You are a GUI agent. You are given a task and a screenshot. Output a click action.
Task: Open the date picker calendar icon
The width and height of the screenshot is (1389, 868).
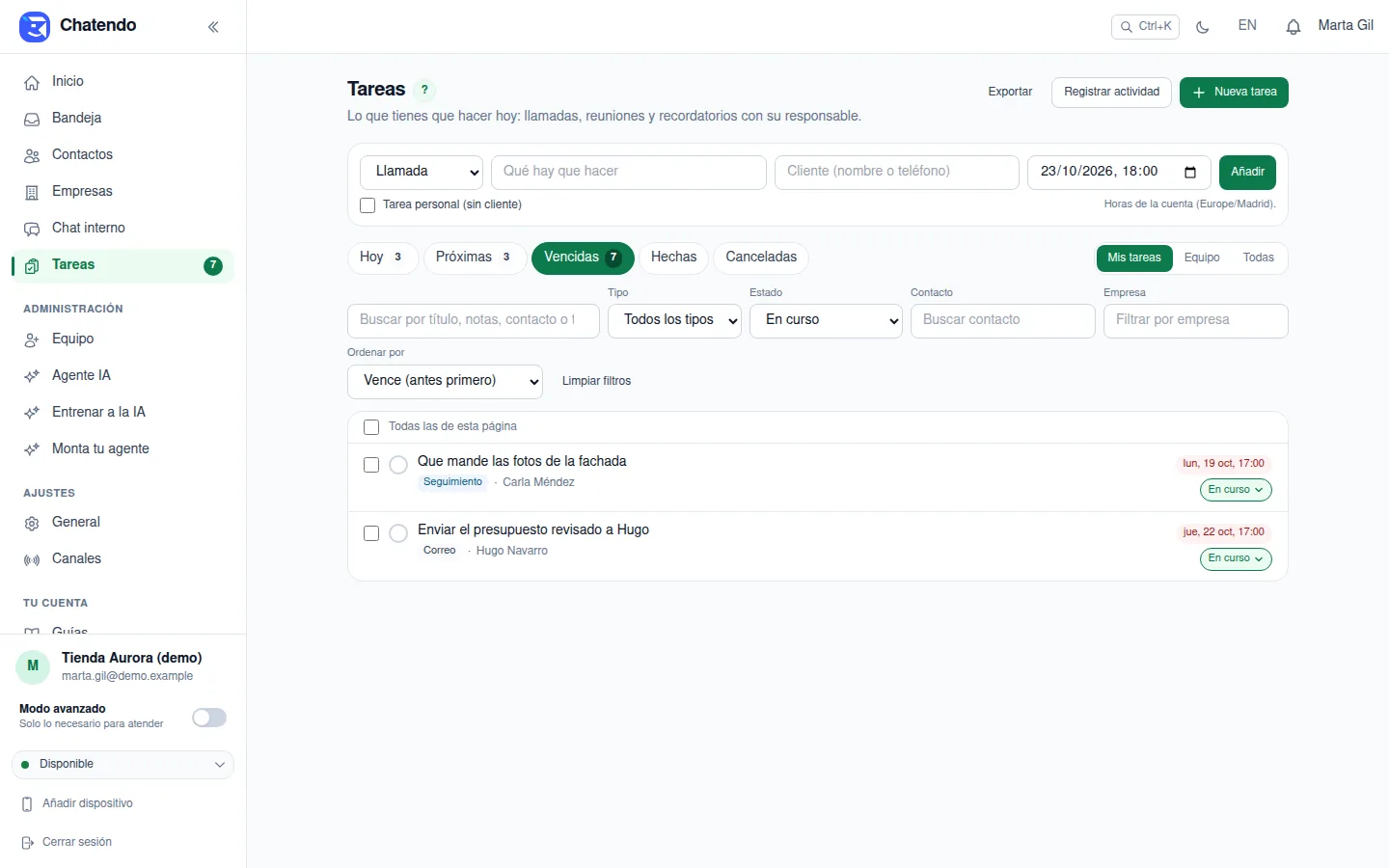[1190, 172]
